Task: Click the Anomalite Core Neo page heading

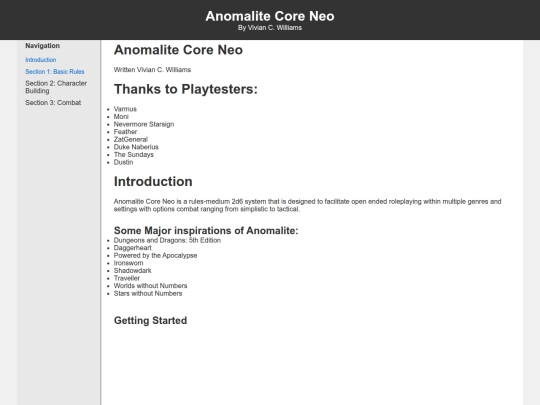Action: pos(178,50)
